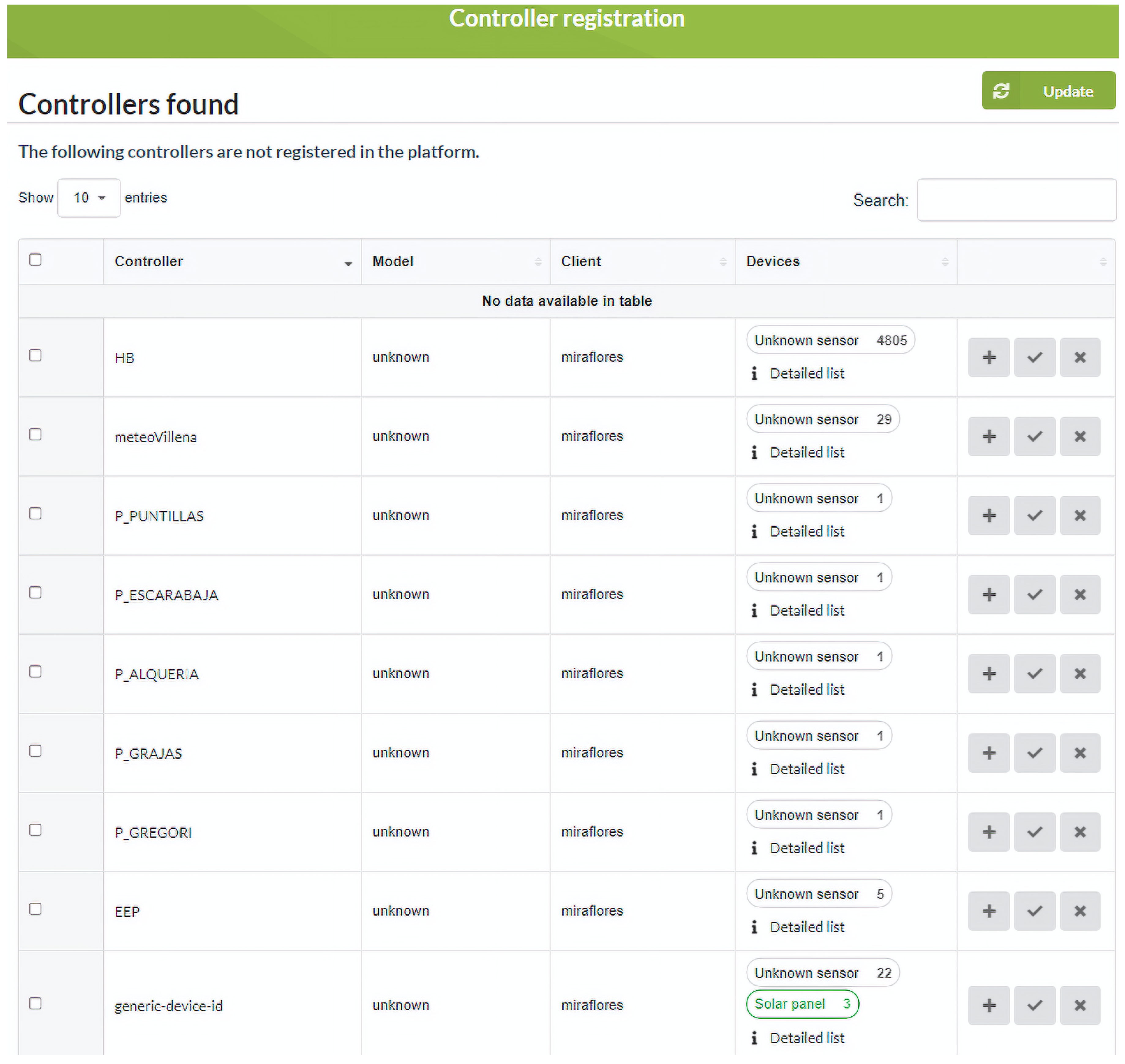Click the checkmark icon for meteoVillena row
Viewport: 1125px width, 1064px height.
click(1034, 436)
